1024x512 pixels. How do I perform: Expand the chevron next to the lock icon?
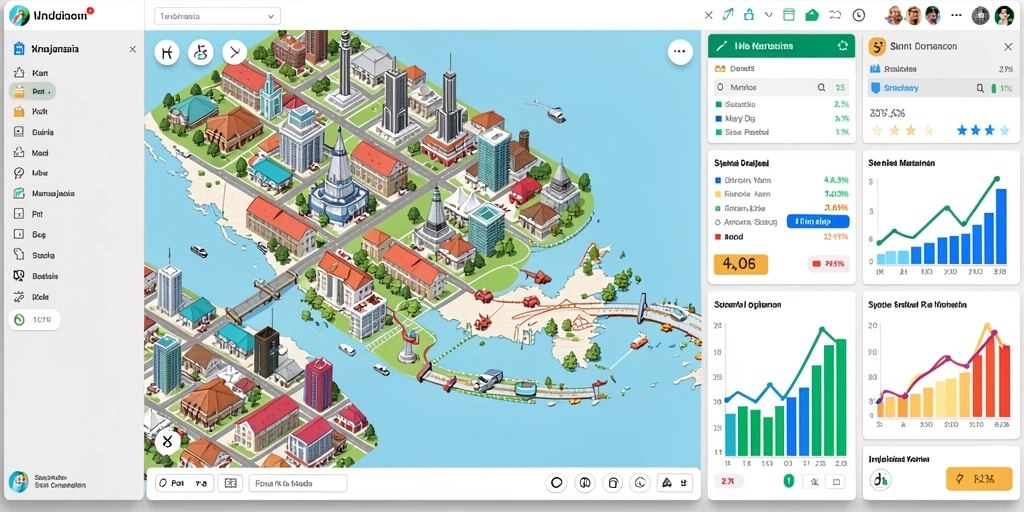pos(769,14)
